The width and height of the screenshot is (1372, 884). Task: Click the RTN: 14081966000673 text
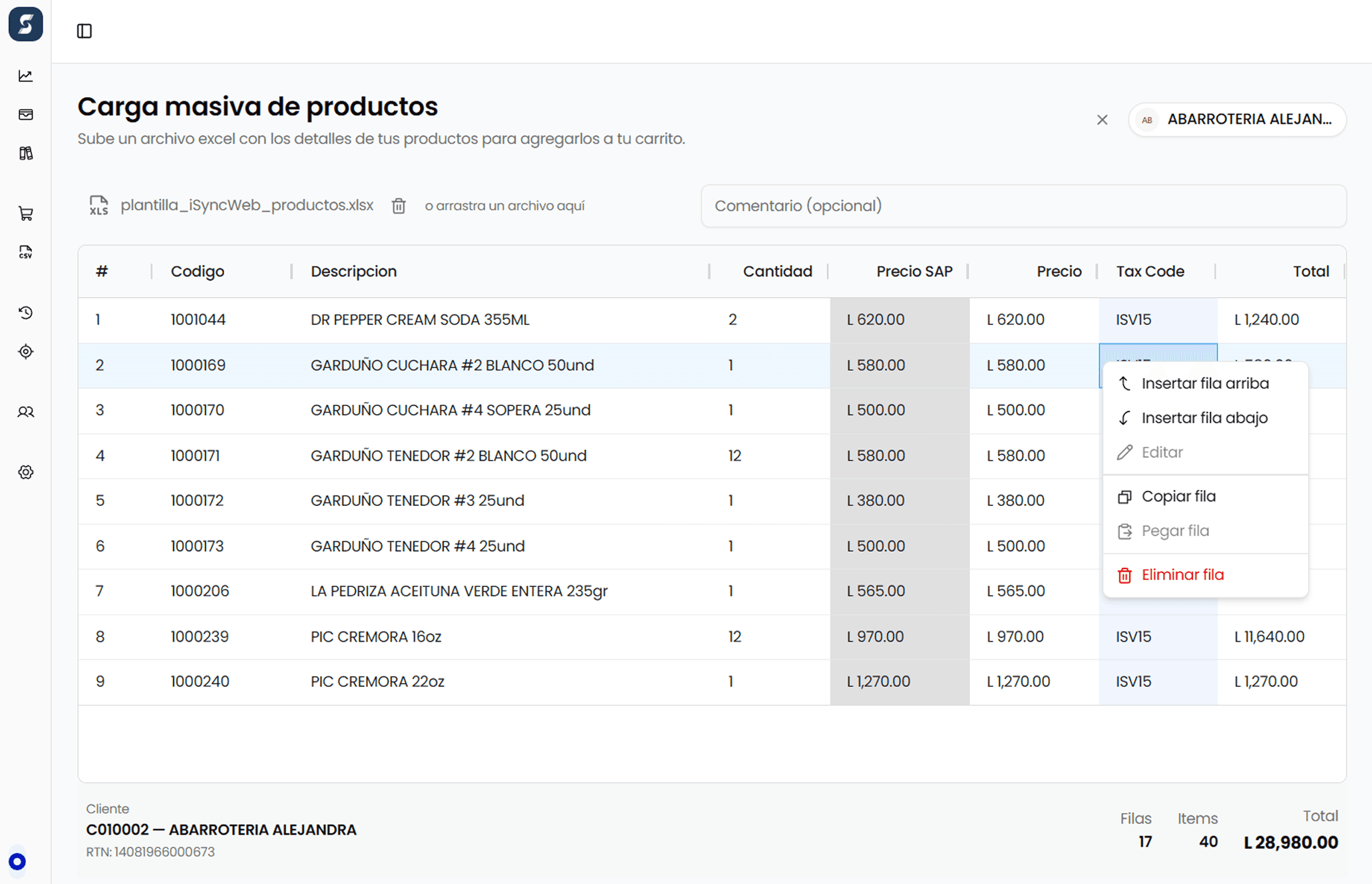(x=150, y=852)
